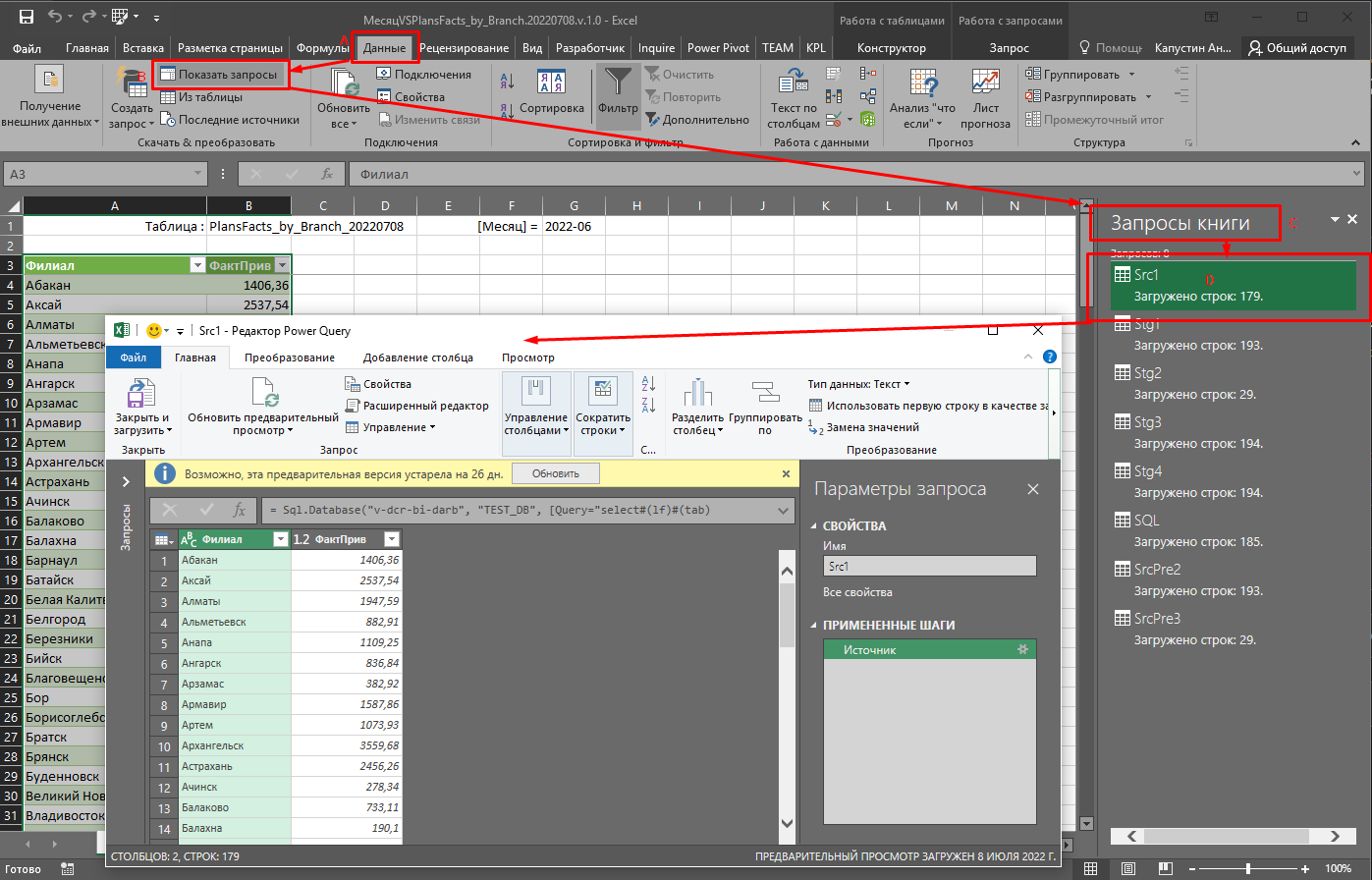Click Manage Columns icon in Power Query

[x=536, y=391]
